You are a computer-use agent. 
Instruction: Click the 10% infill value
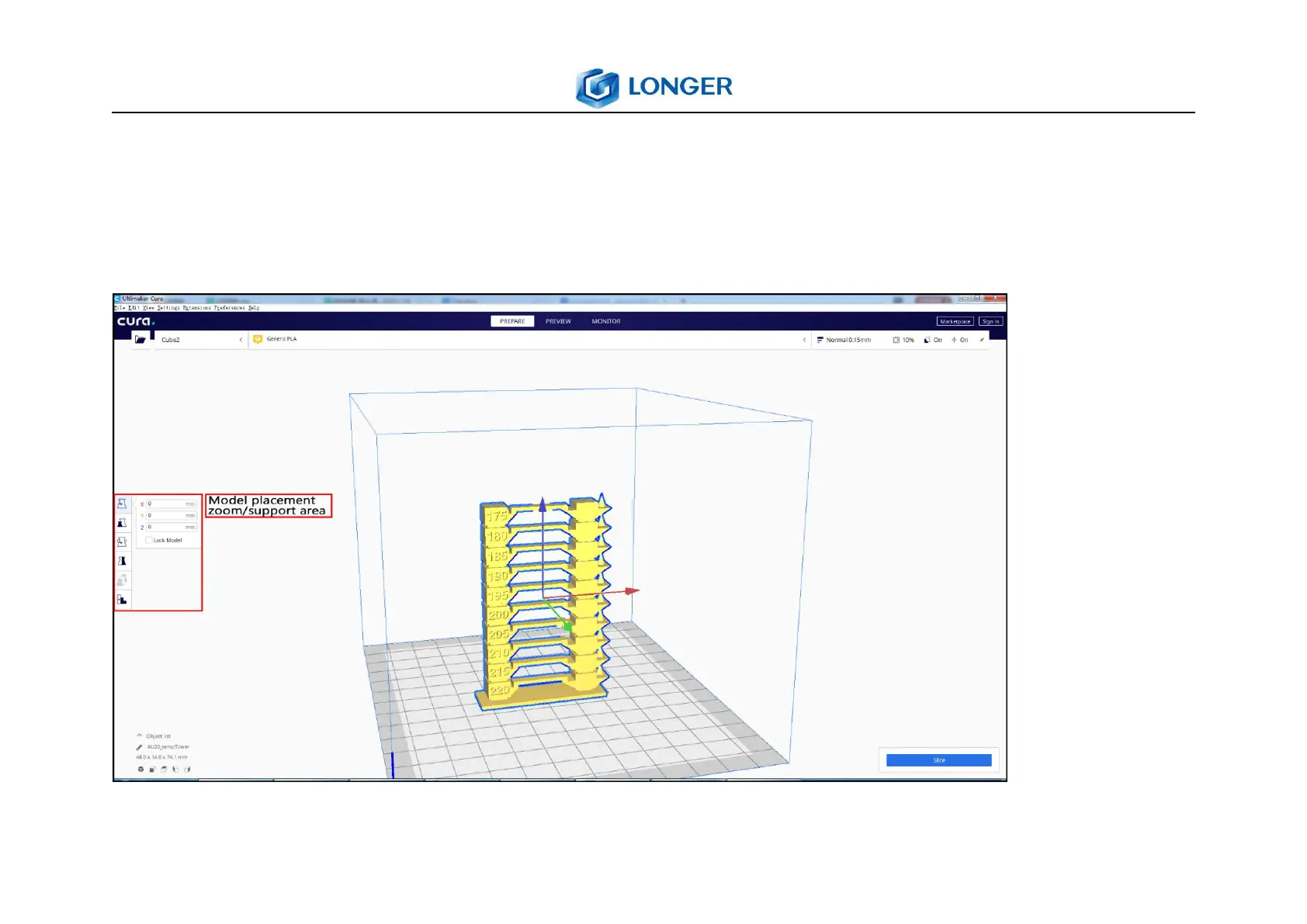[908, 340]
